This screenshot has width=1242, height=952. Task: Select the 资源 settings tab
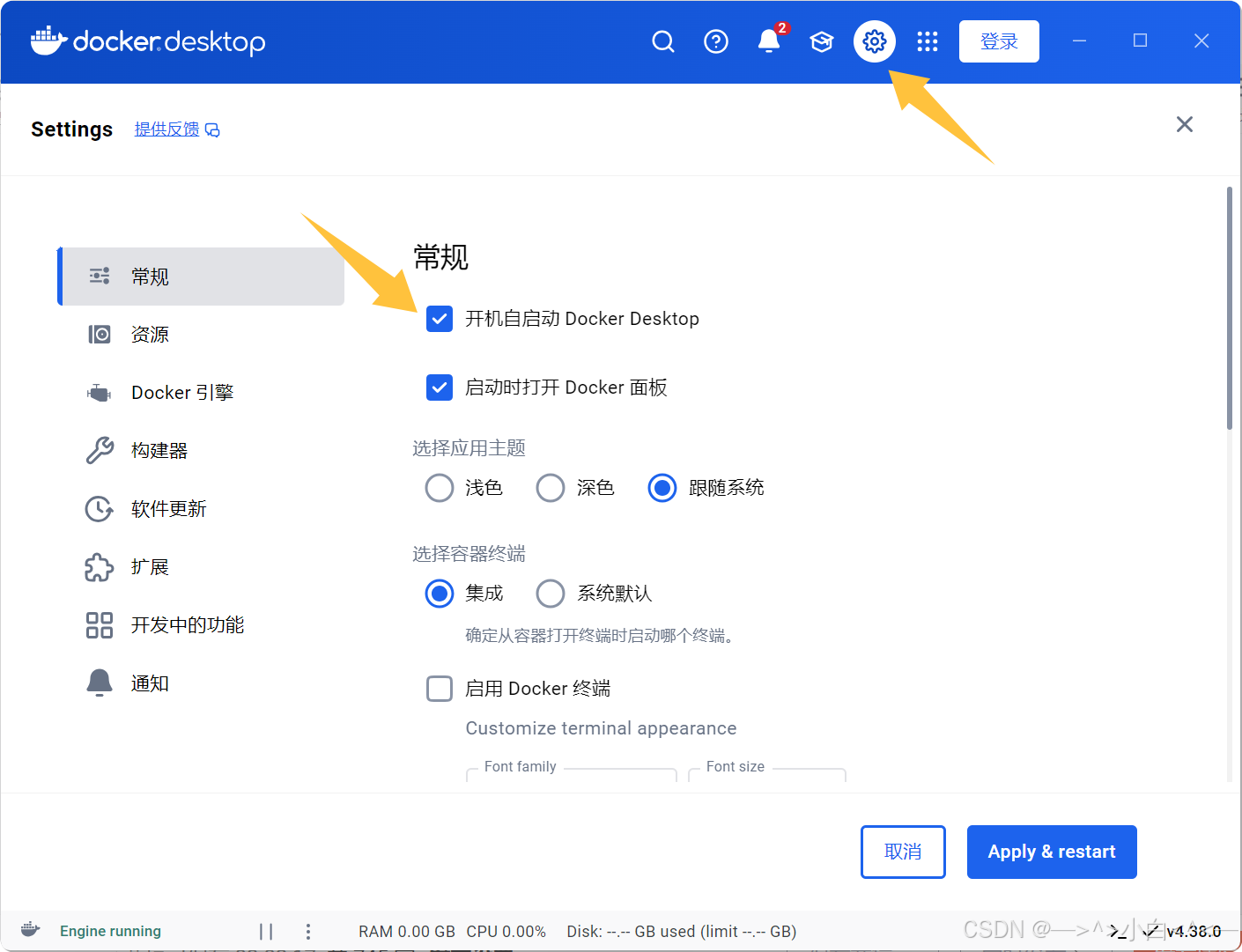(202, 335)
